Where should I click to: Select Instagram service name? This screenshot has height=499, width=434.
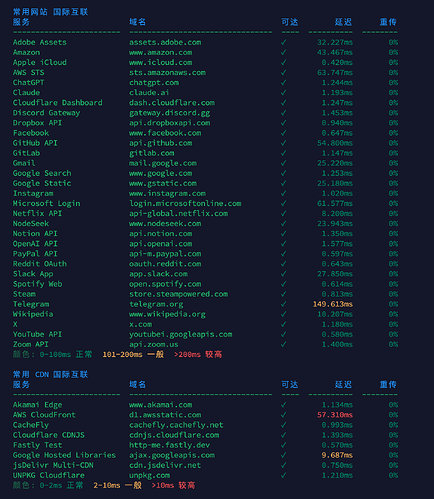[33, 193]
